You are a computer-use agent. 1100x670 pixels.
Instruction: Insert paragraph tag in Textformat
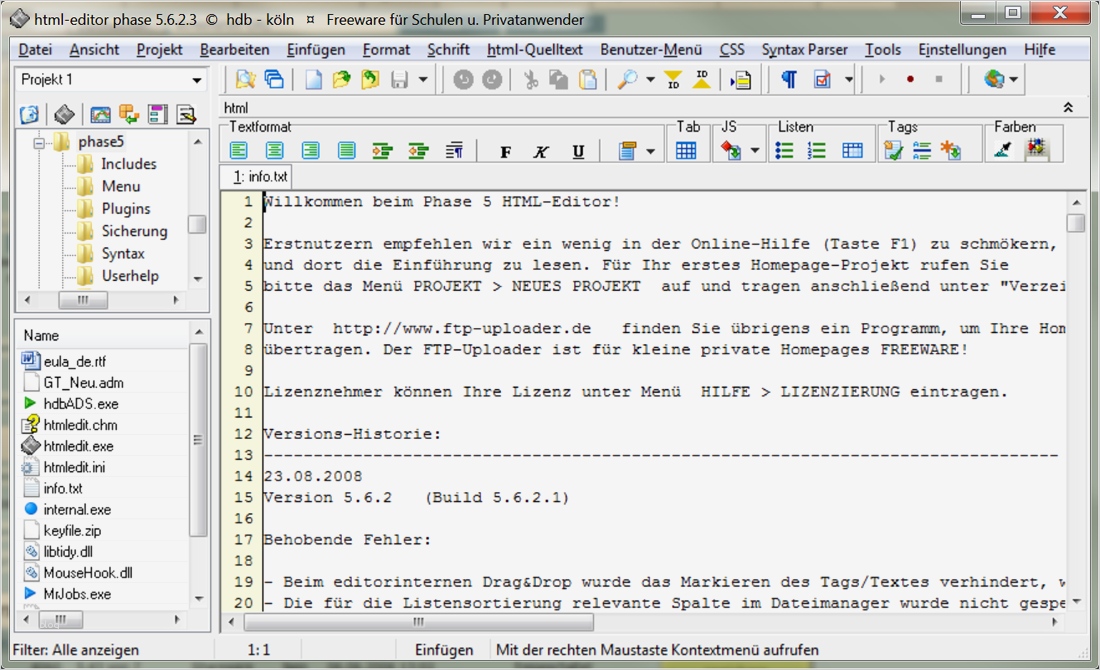tap(454, 150)
